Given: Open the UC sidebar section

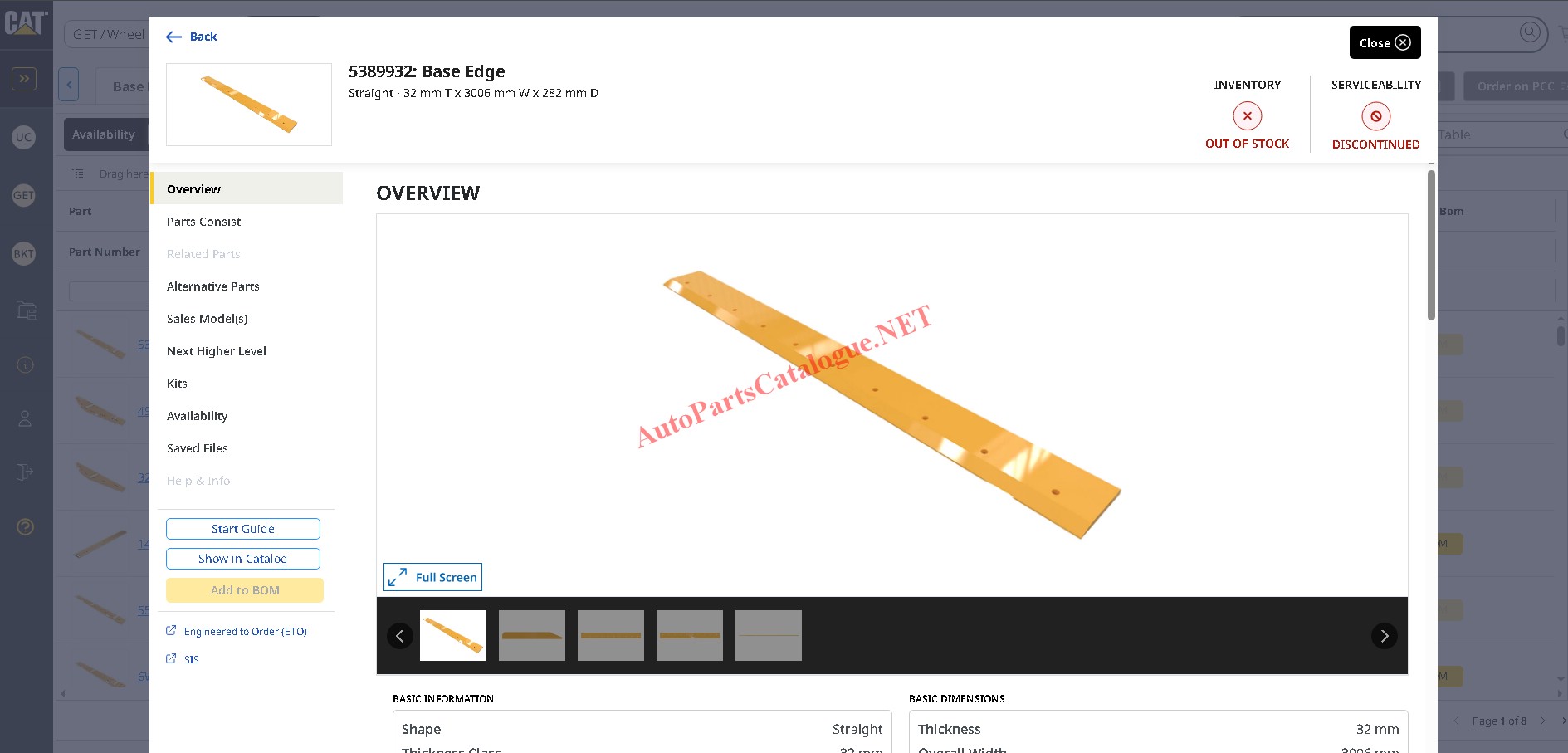Looking at the screenshot, I should coord(24,137).
